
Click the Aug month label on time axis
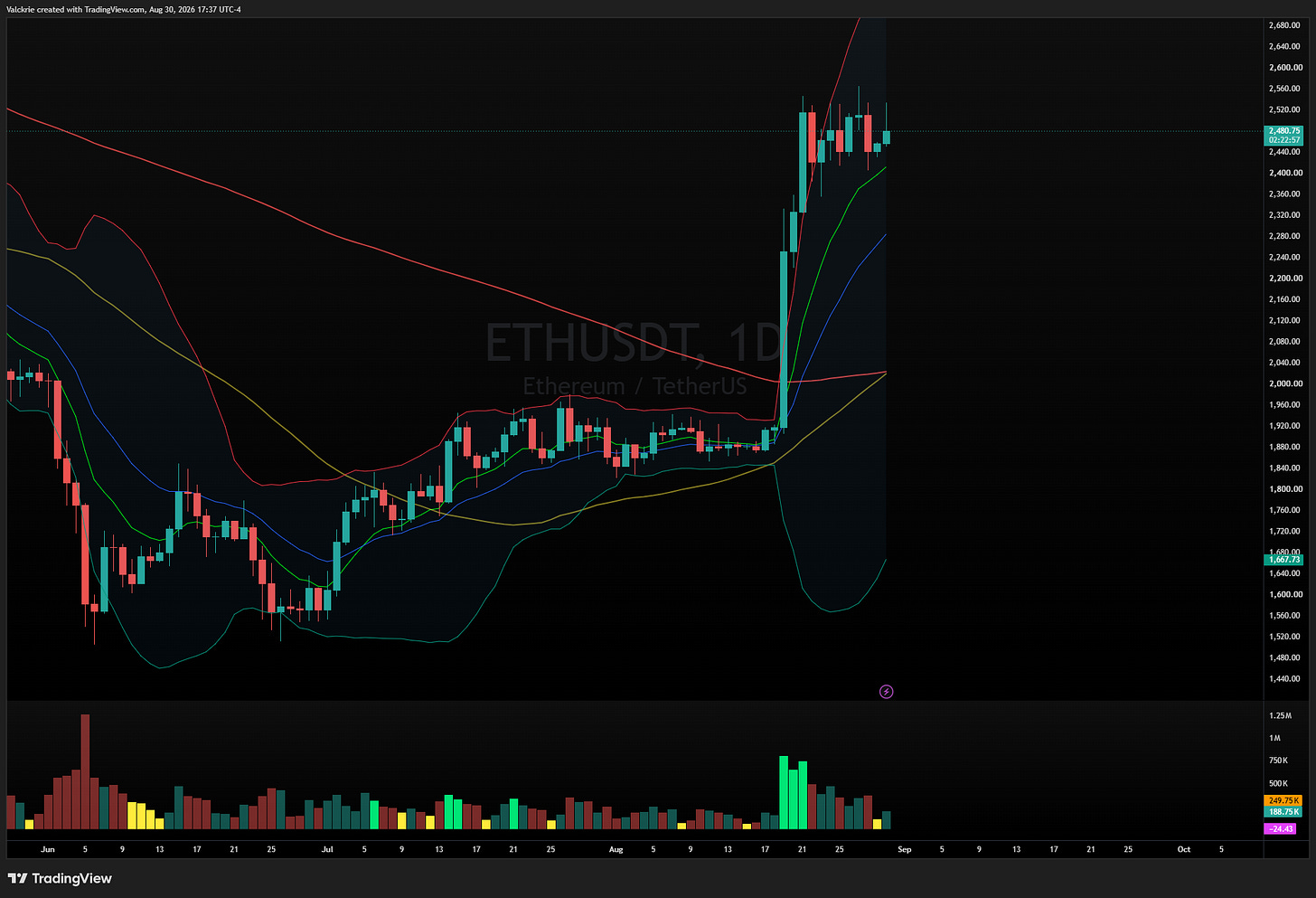click(616, 849)
